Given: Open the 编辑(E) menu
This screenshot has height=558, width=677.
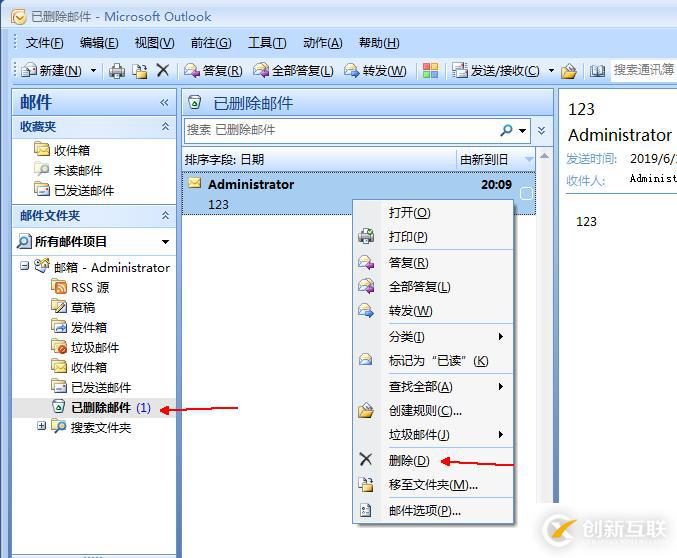Looking at the screenshot, I should coord(99,43).
